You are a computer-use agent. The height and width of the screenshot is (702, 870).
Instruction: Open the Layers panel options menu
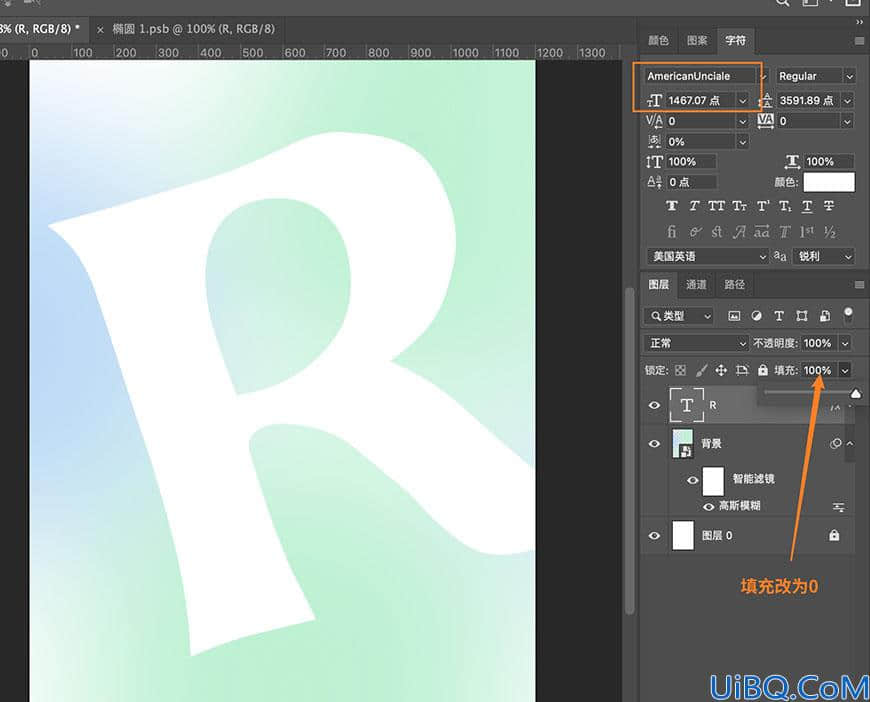tap(859, 285)
